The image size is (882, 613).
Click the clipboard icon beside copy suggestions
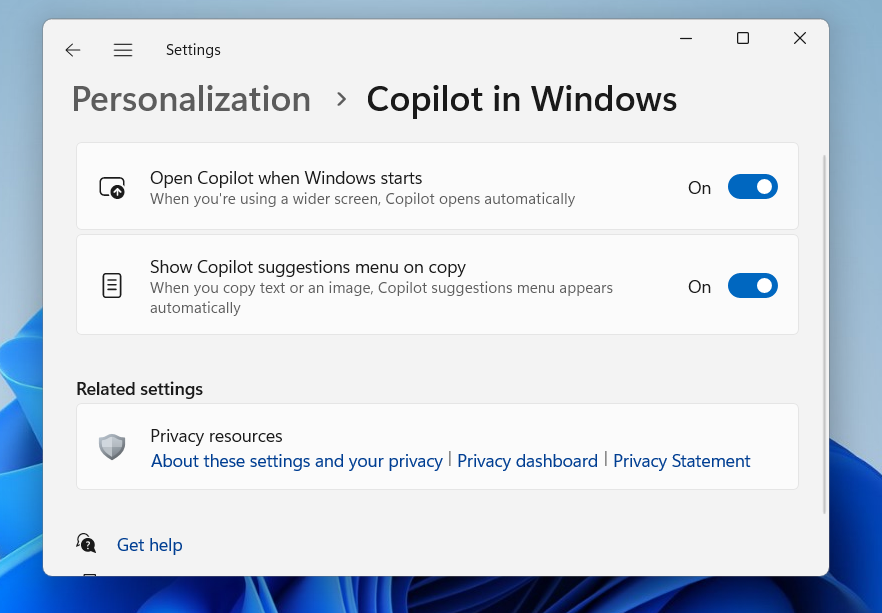[x=112, y=286]
